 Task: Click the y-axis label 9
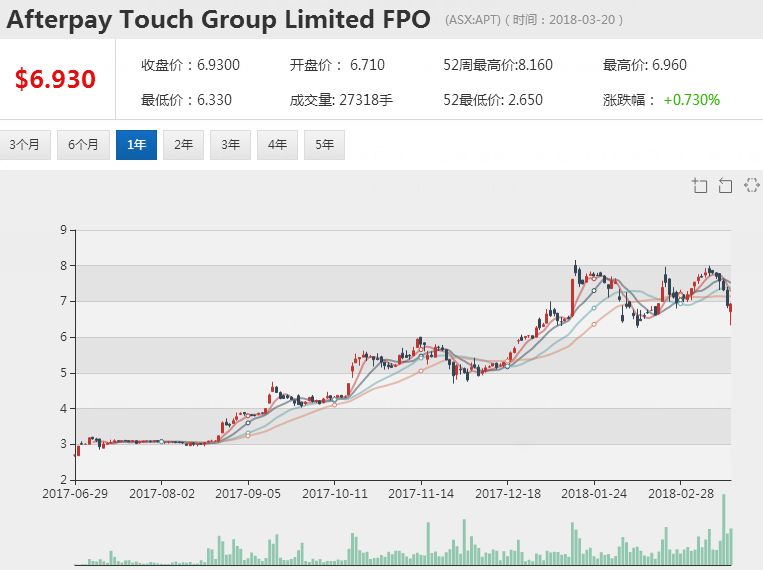(64, 230)
